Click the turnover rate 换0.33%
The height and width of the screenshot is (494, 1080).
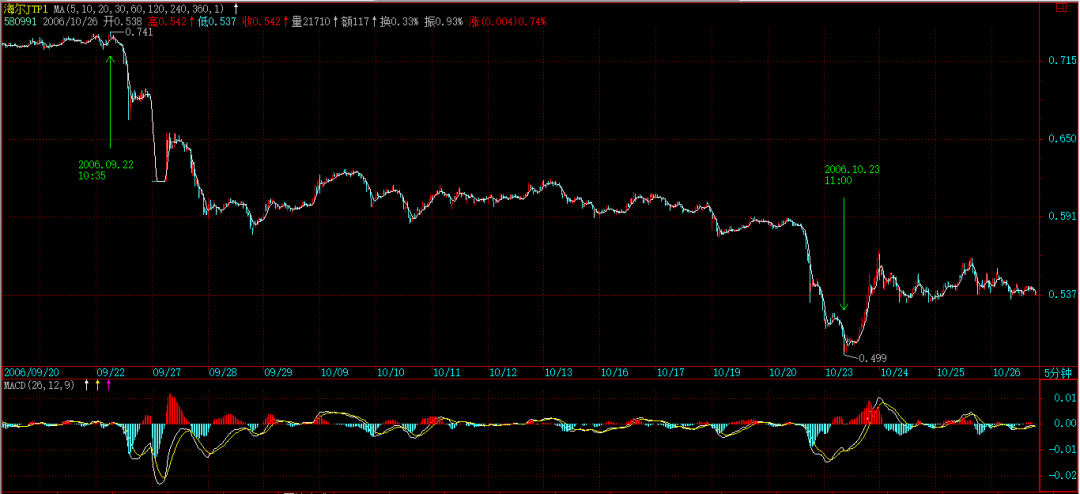[399, 22]
